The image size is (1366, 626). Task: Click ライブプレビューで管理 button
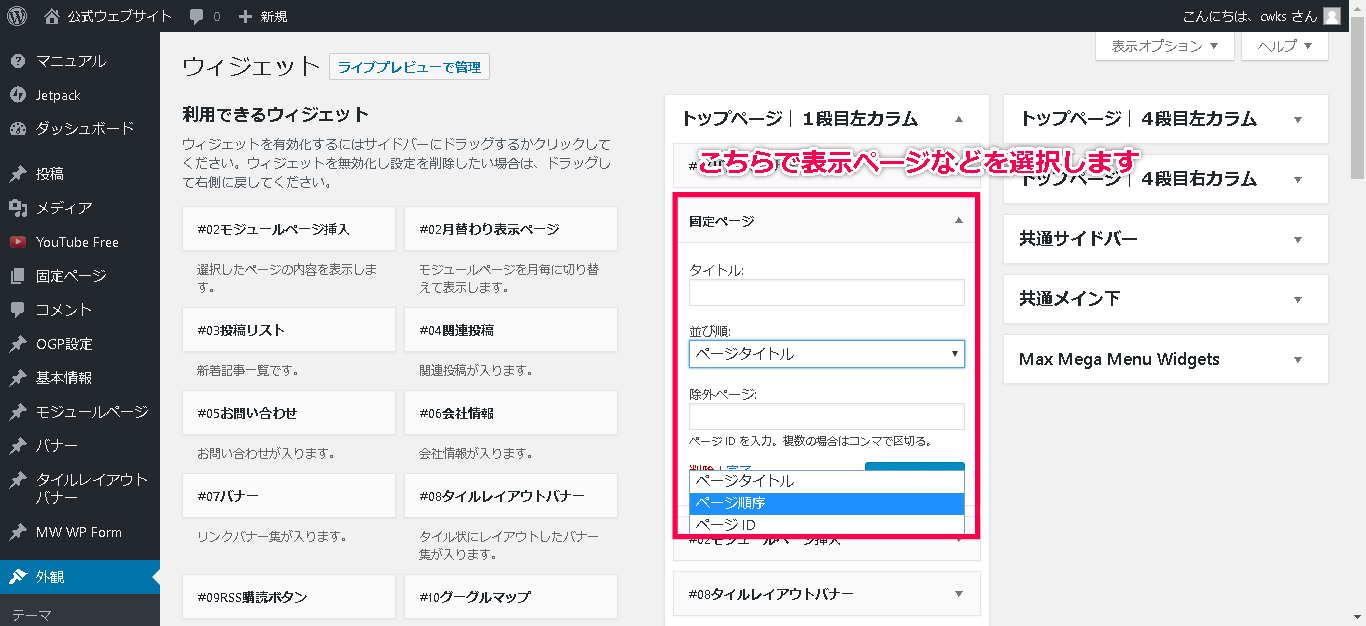tap(409, 67)
